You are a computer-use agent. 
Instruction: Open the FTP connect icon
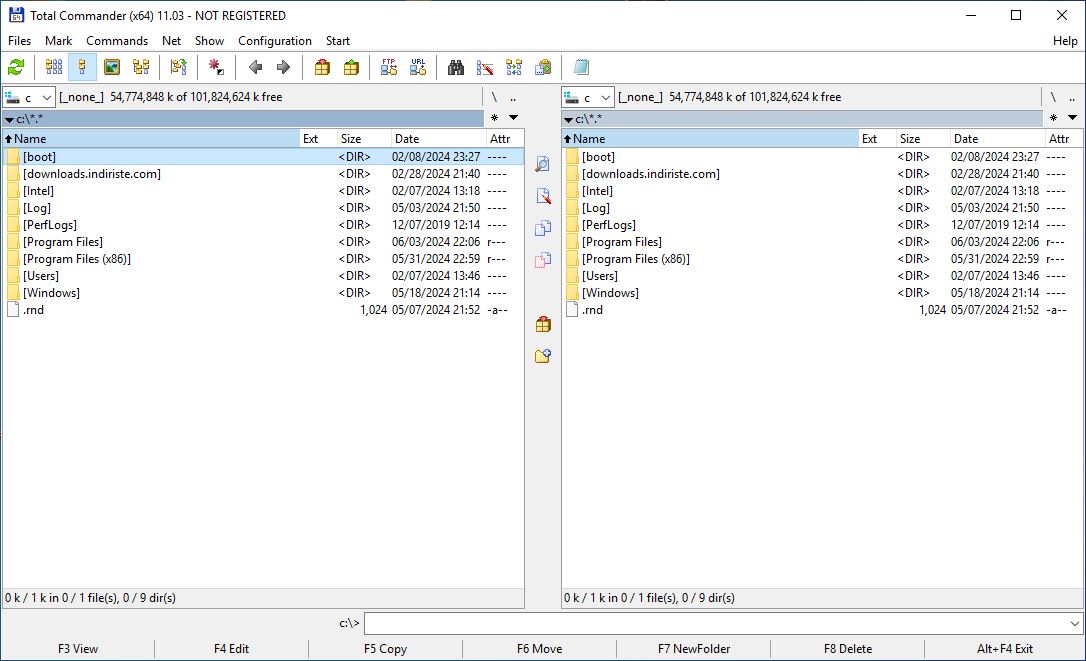[x=389, y=67]
